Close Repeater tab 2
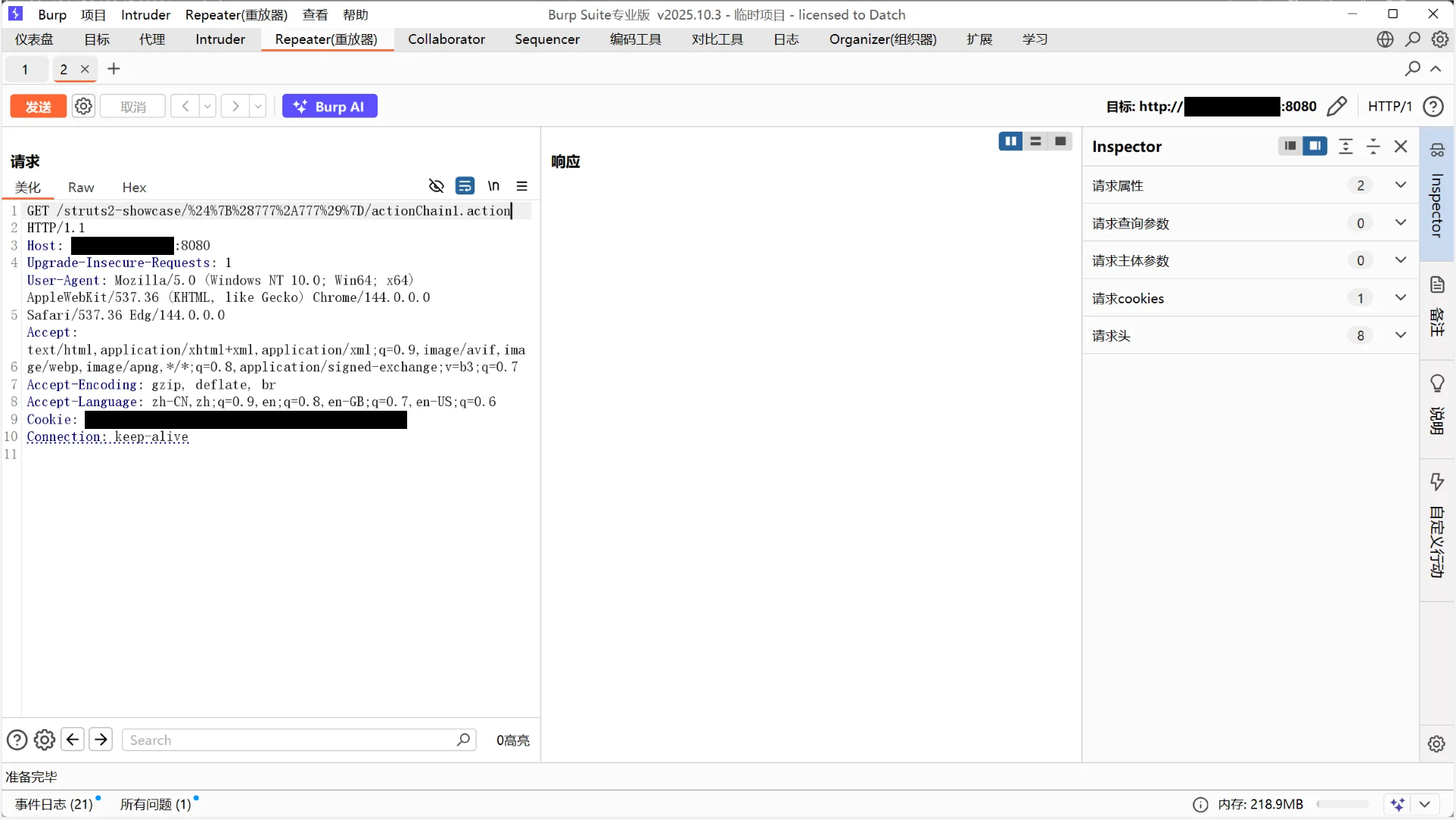 (85, 69)
